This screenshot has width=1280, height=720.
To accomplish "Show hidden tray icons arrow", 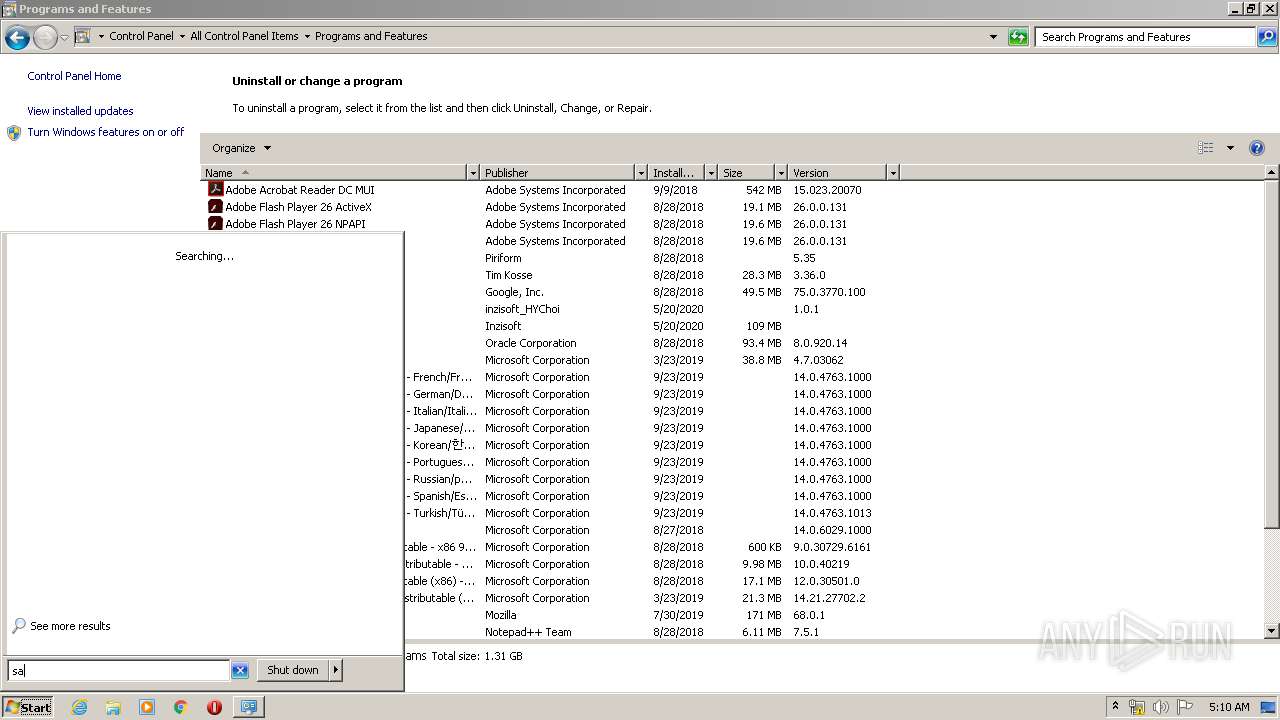I will tap(1116, 707).
